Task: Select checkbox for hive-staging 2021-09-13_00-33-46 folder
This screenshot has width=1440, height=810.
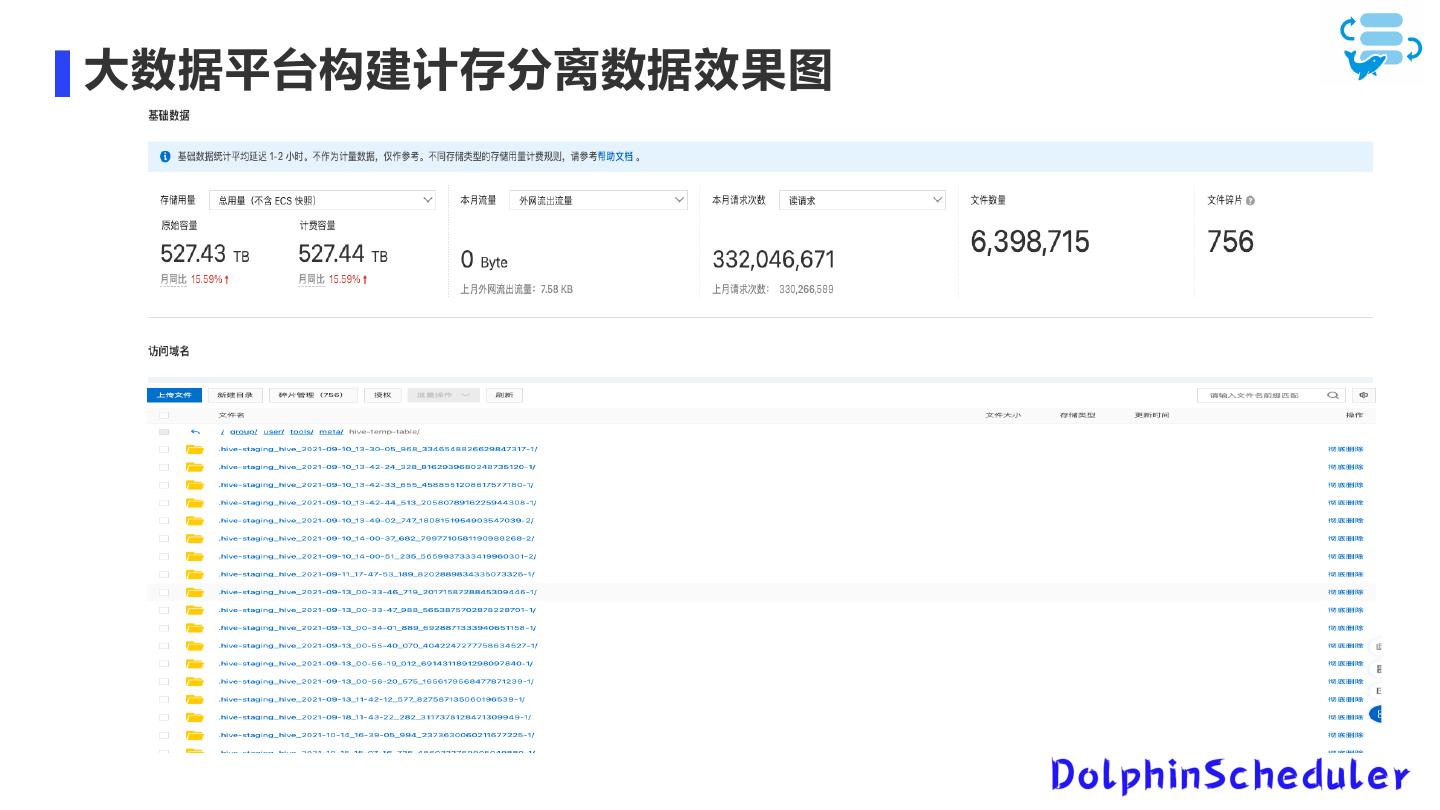Action: tap(164, 592)
